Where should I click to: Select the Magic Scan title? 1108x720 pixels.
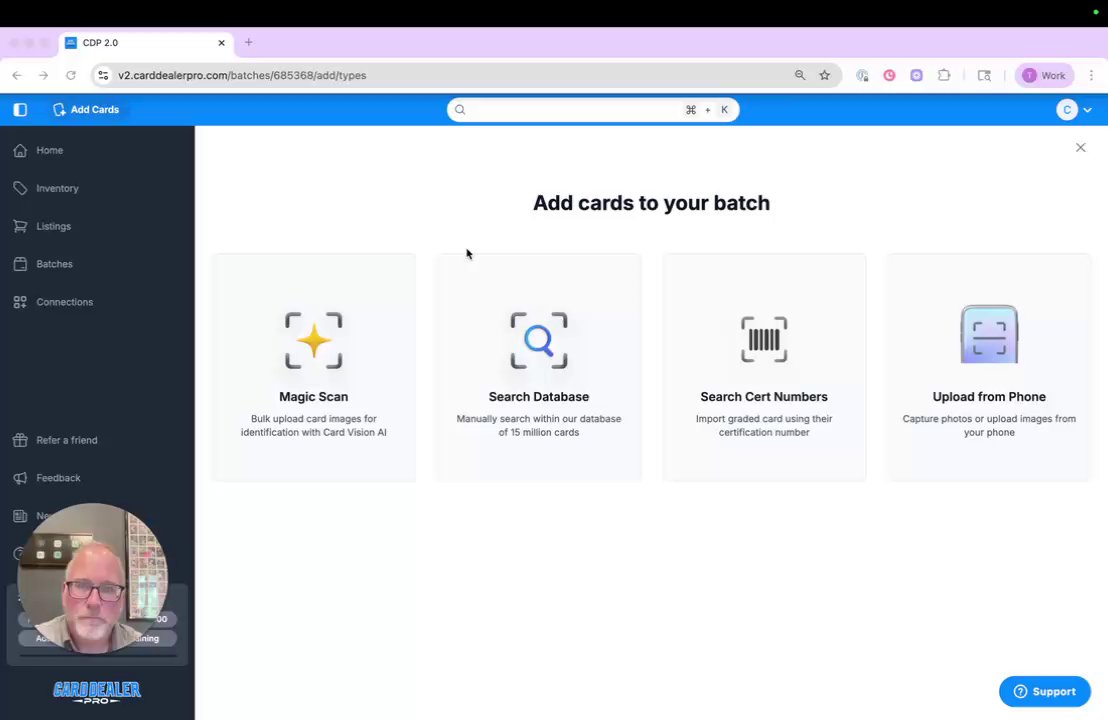[314, 397]
